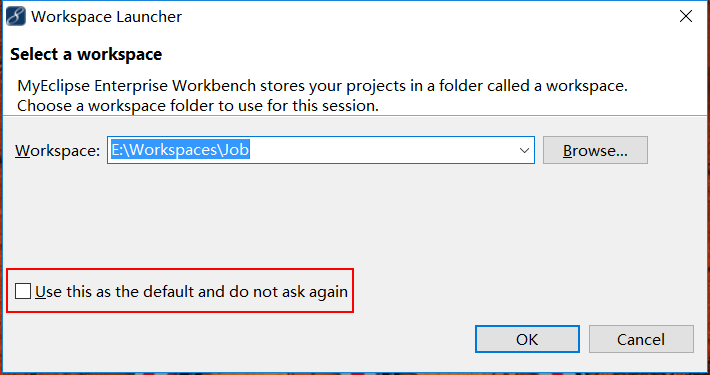Close the Workspace Launcher dialog with X
Viewport: 710px width, 375px height.
coord(686,16)
